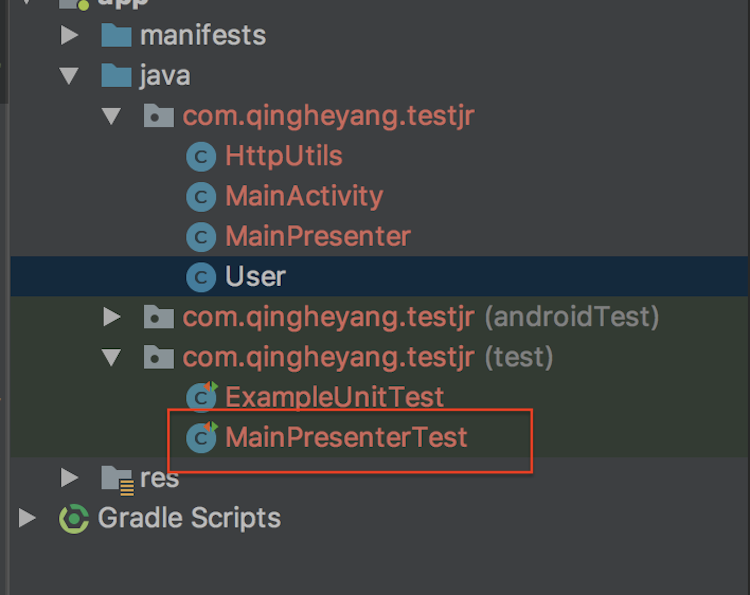Click the HttpUtils class icon
The height and width of the screenshot is (595, 750).
click(x=201, y=157)
